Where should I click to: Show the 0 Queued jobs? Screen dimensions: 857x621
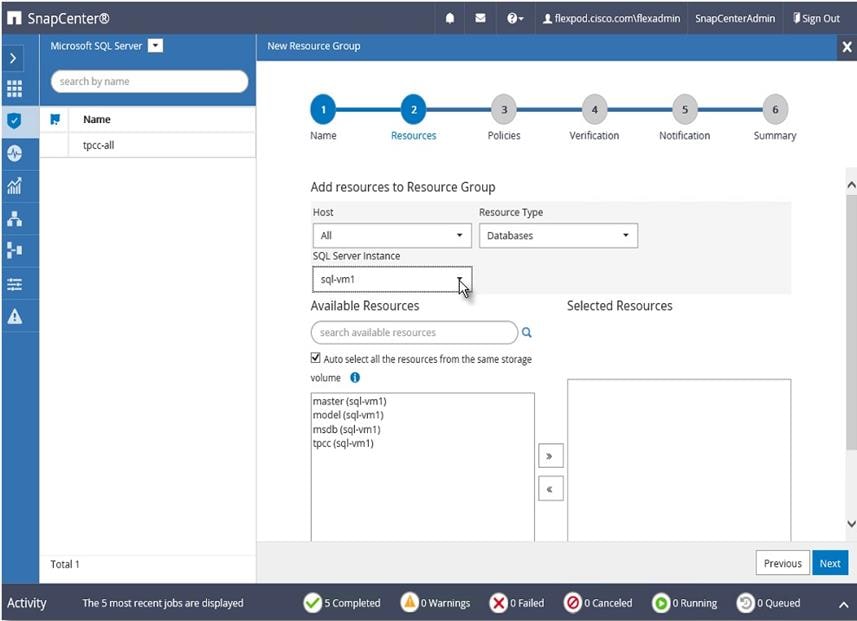point(768,603)
